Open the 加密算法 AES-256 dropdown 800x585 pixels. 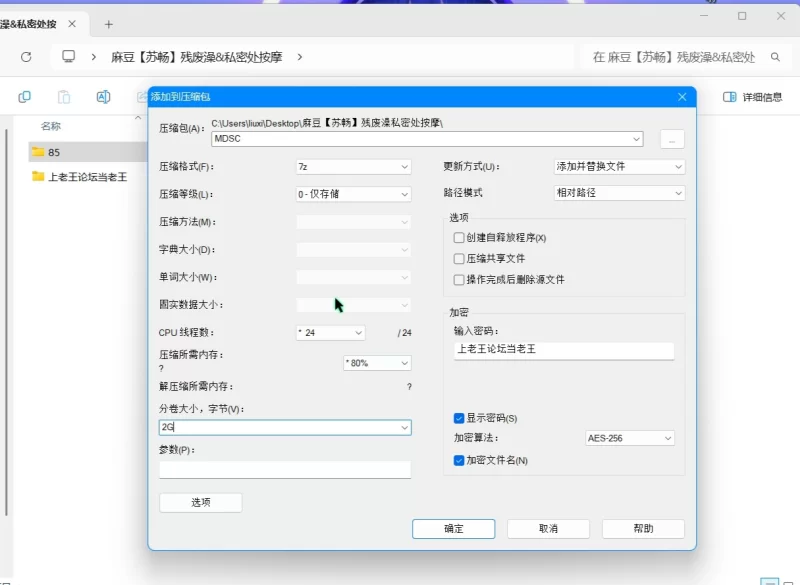[629, 438]
